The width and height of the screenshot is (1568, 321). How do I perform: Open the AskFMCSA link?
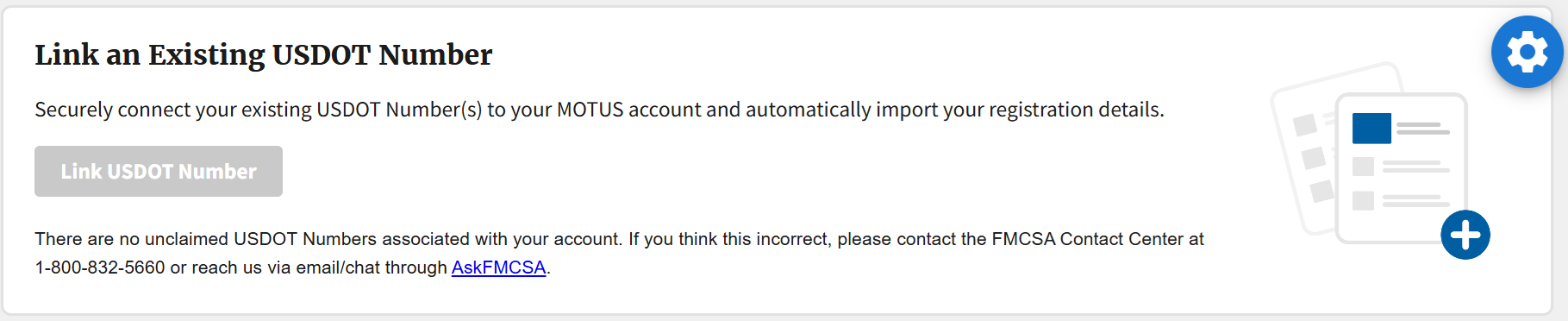click(498, 267)
